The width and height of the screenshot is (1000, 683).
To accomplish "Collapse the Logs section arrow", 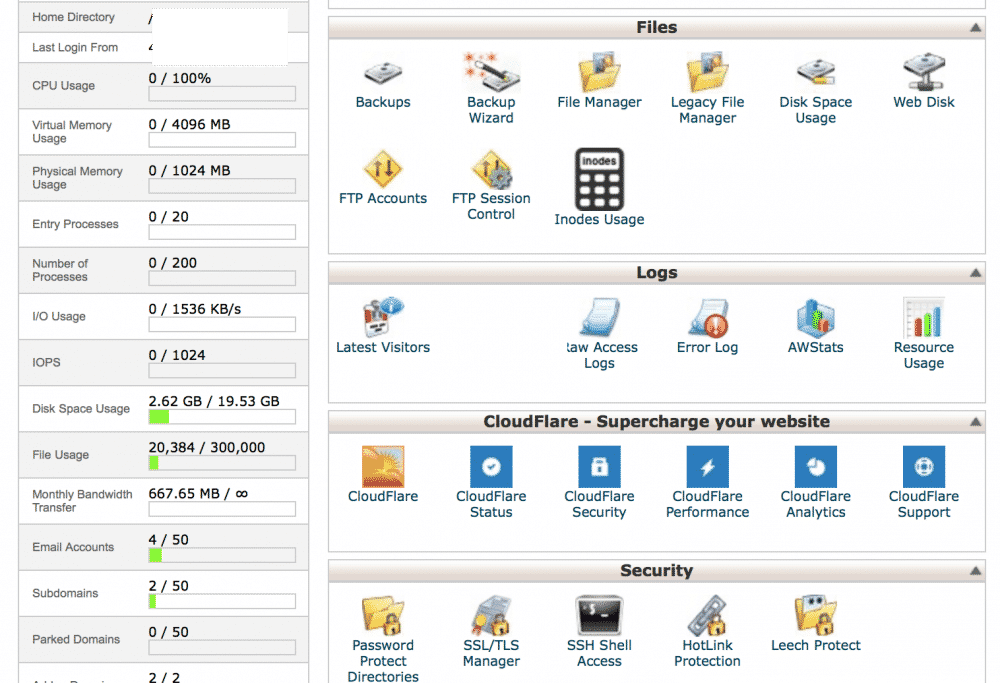I will pyautogui.click(x=975, y=273).
